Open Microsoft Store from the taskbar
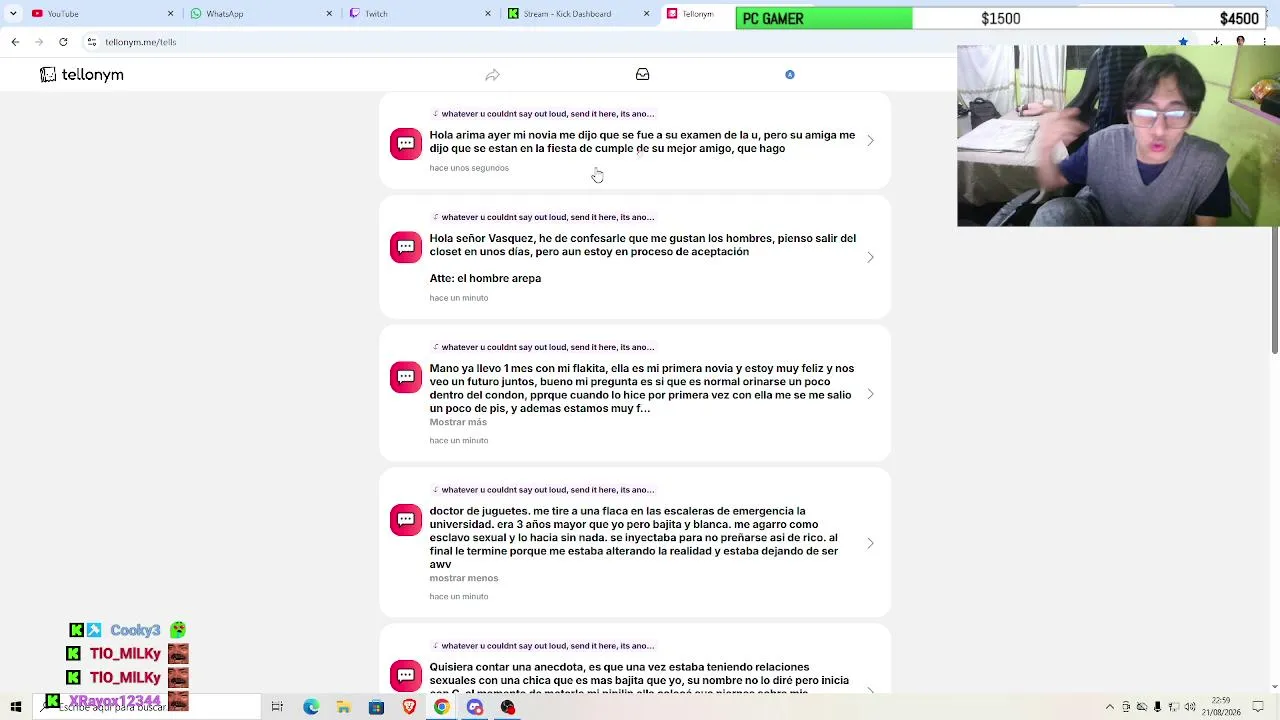 (x=376, y=707)
